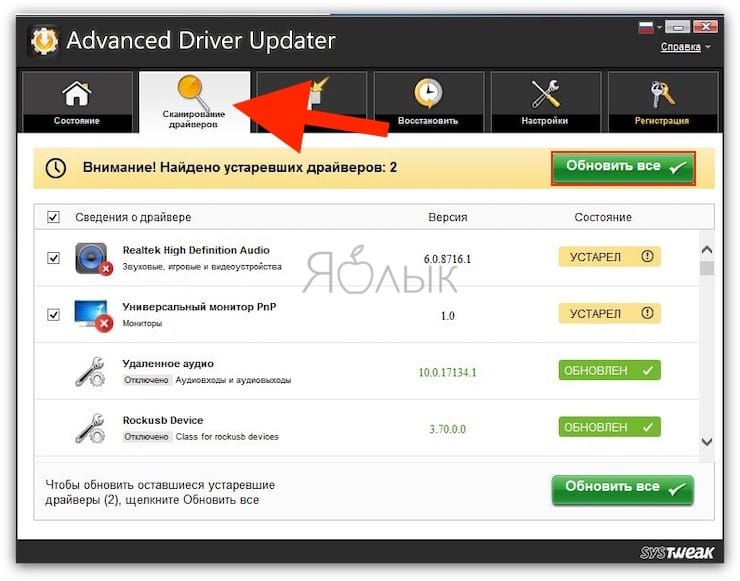Screen dimensions: 740x581
Task: Select Rockusb Device driver name
Action: 163,420
